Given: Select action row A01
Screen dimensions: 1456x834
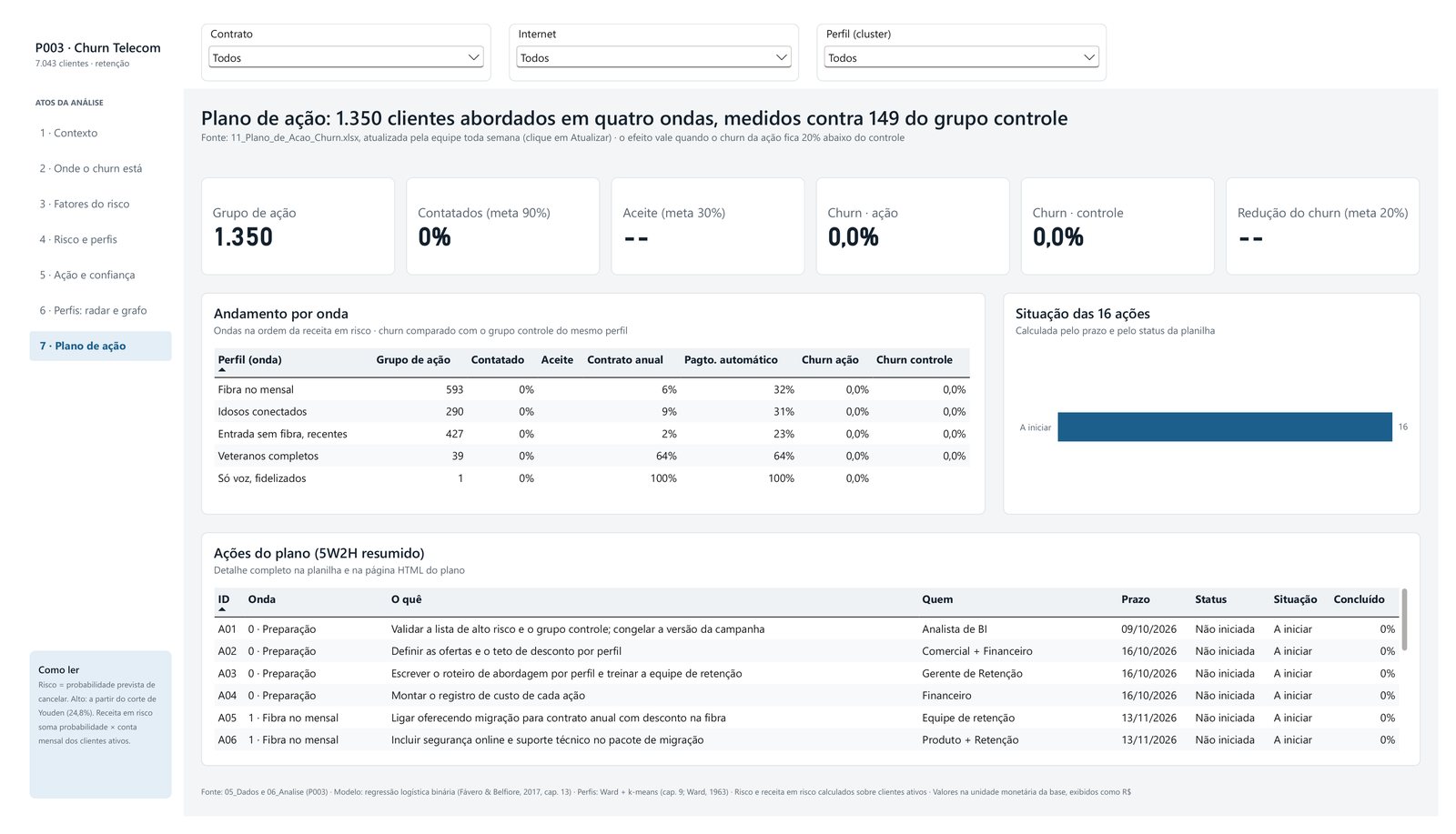Looking at the screenshot, I should (x=806, y=629).
